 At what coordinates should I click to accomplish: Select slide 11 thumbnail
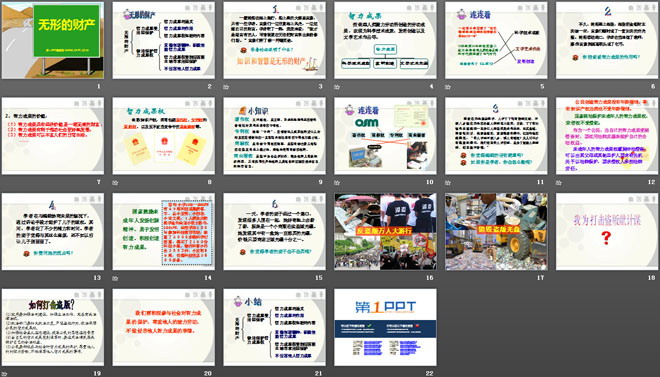click(496, 136)
